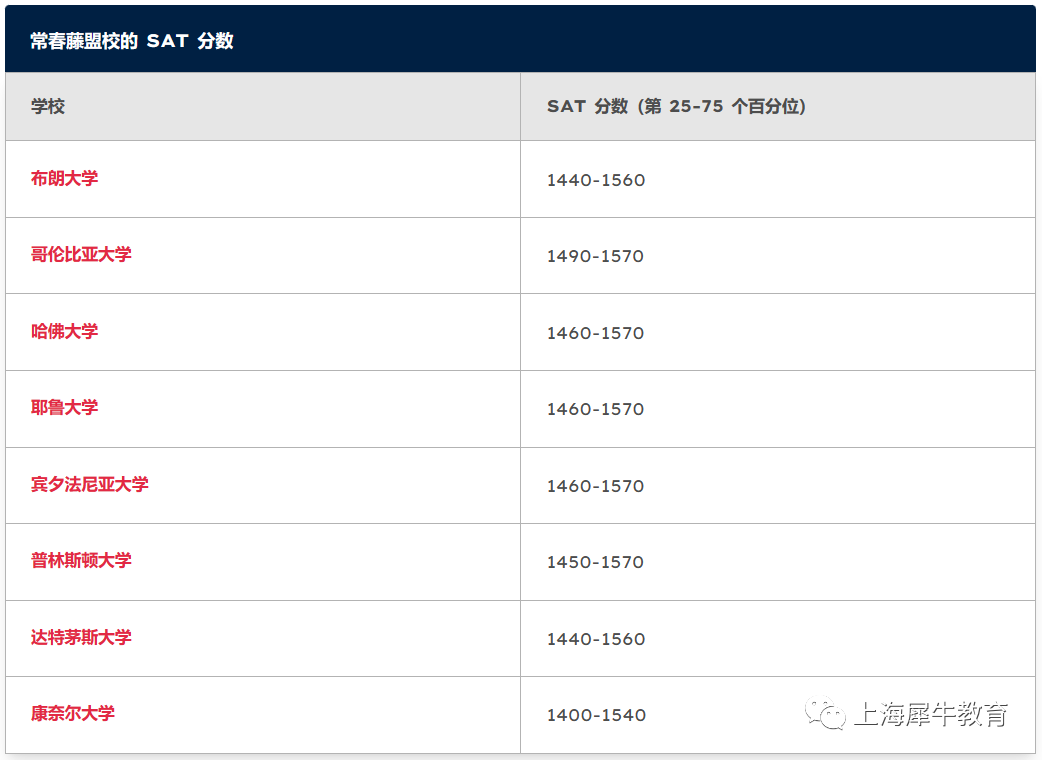Click the 上海犀牛教育 watermark text
The width and height of the screenshot is (1042, 760).
[931, 714]
